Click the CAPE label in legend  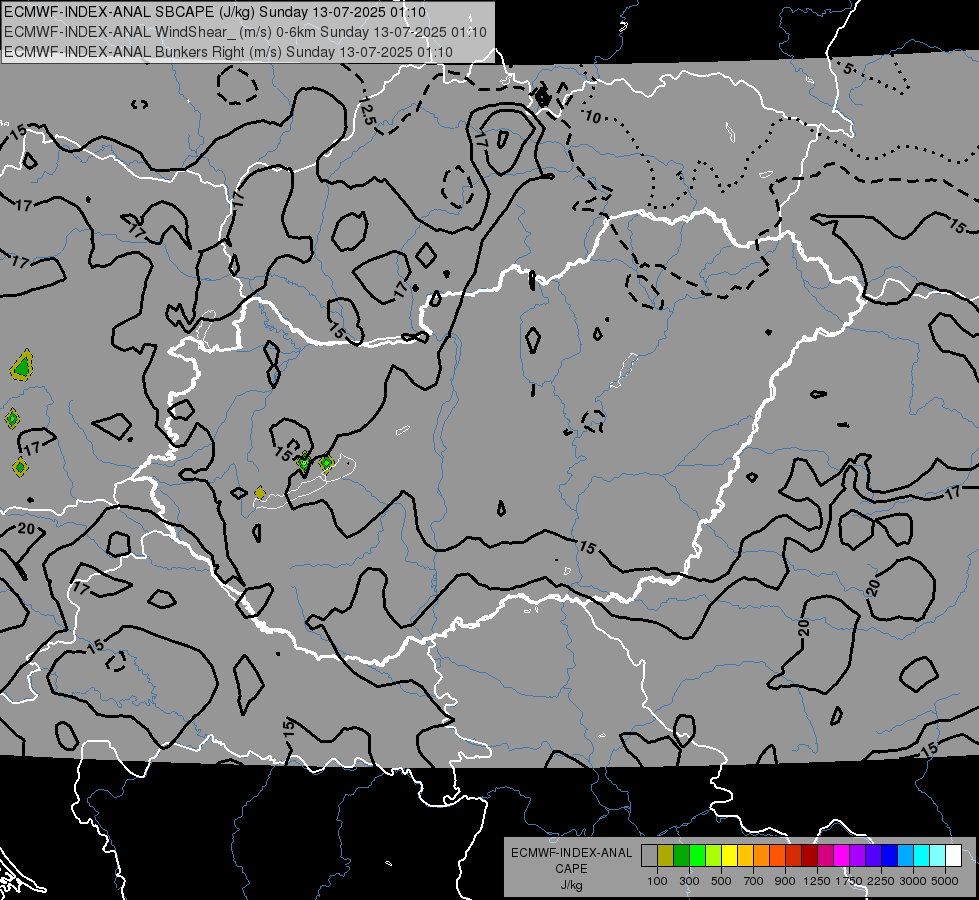[x=571, y=869]
